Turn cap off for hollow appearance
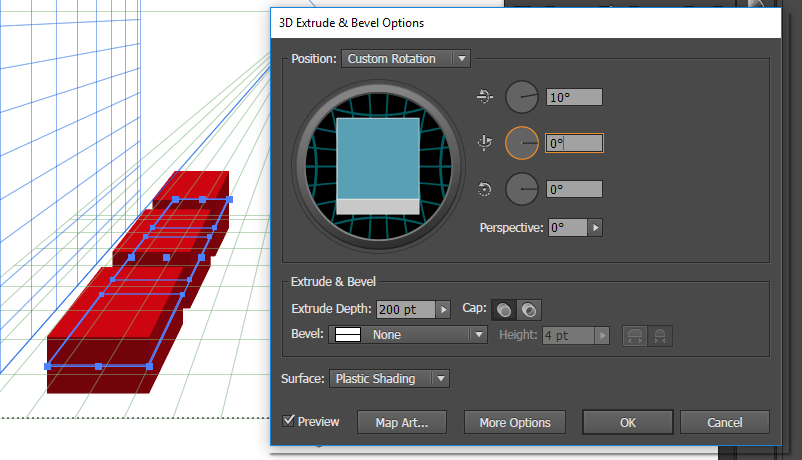The image size is (802, 460). pos(529,310)
